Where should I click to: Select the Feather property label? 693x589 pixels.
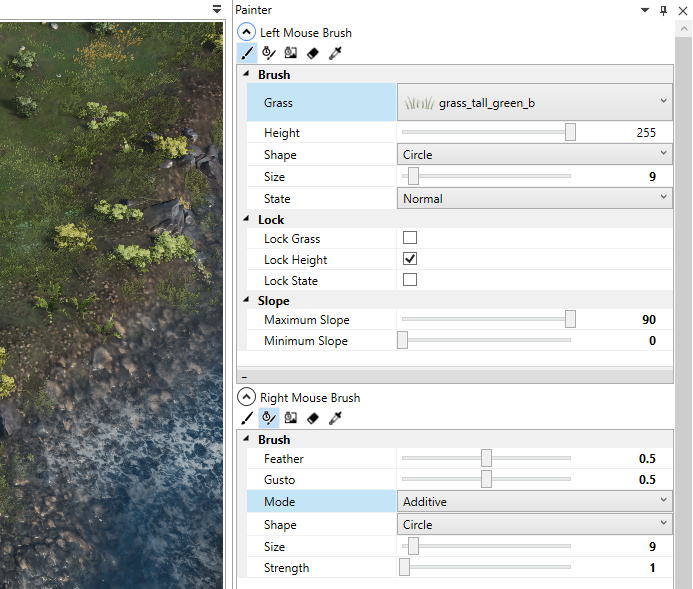tap(284, 459)
